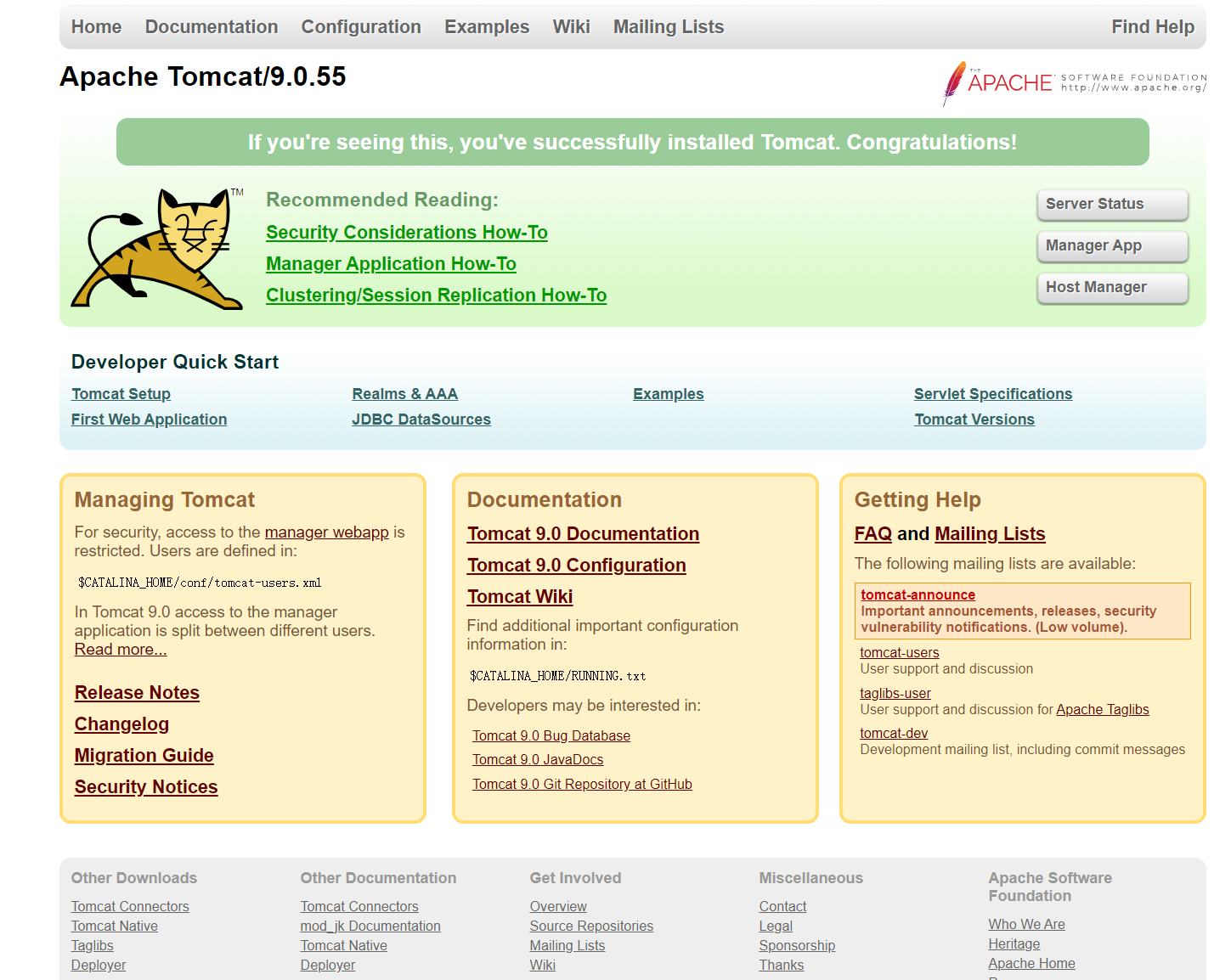Visit Tomcat Wiki link in Documentation box
Image resolution: width=1231 pixels, height=980 pixels.
pos(520,597)
